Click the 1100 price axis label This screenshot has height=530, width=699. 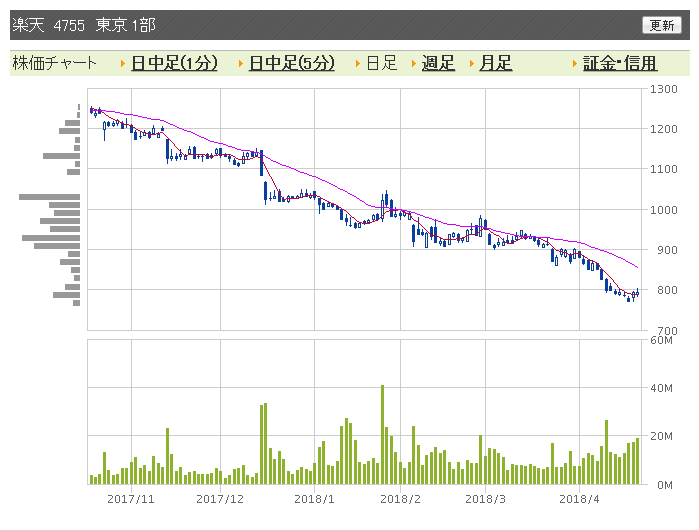coord(663,169)
